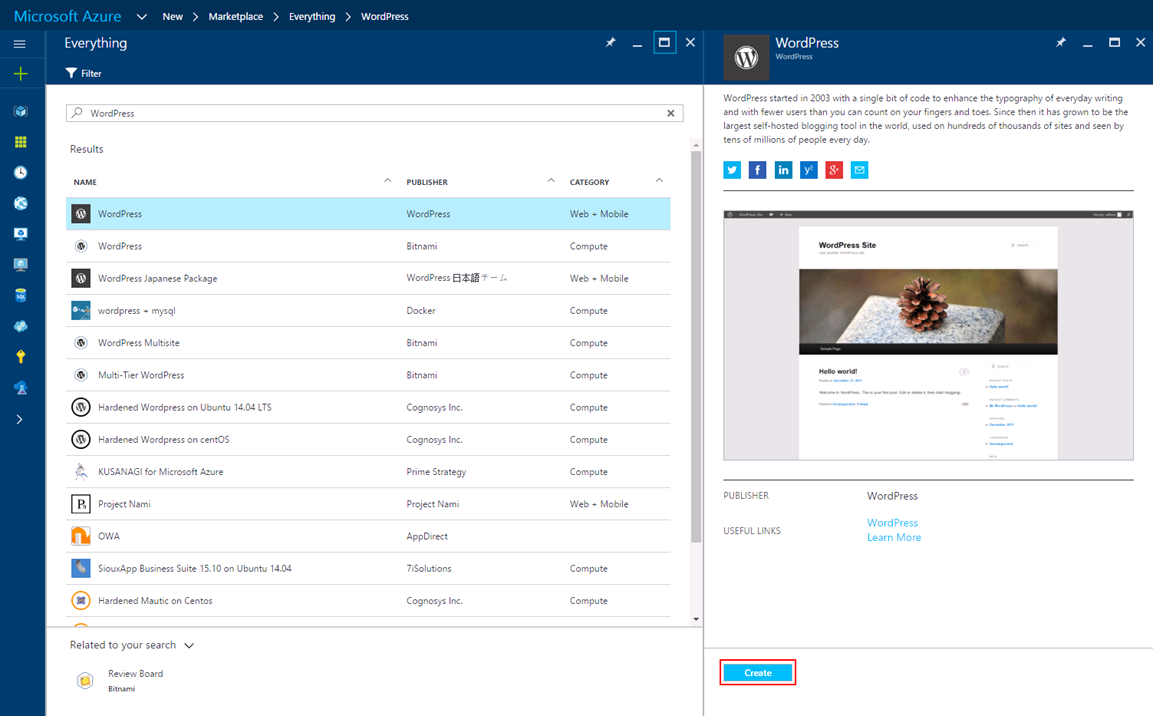Select SiouxApp Business Suite 15.10 row

368,569
